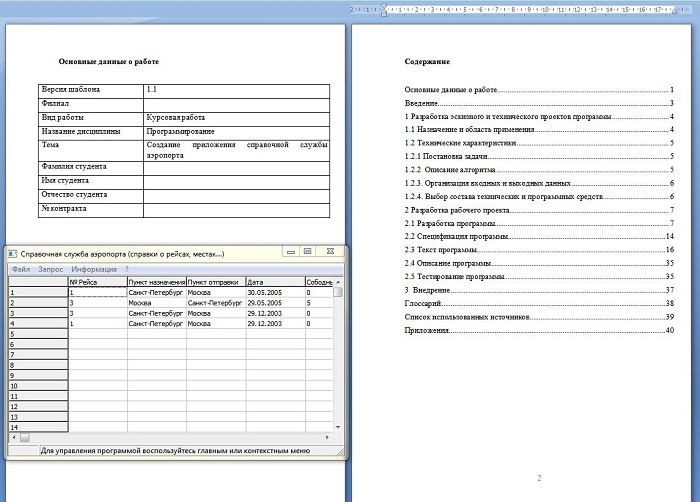Click the app icon in the Справочная служба title bar
The image size is (700, 502).
click(12, 254)
